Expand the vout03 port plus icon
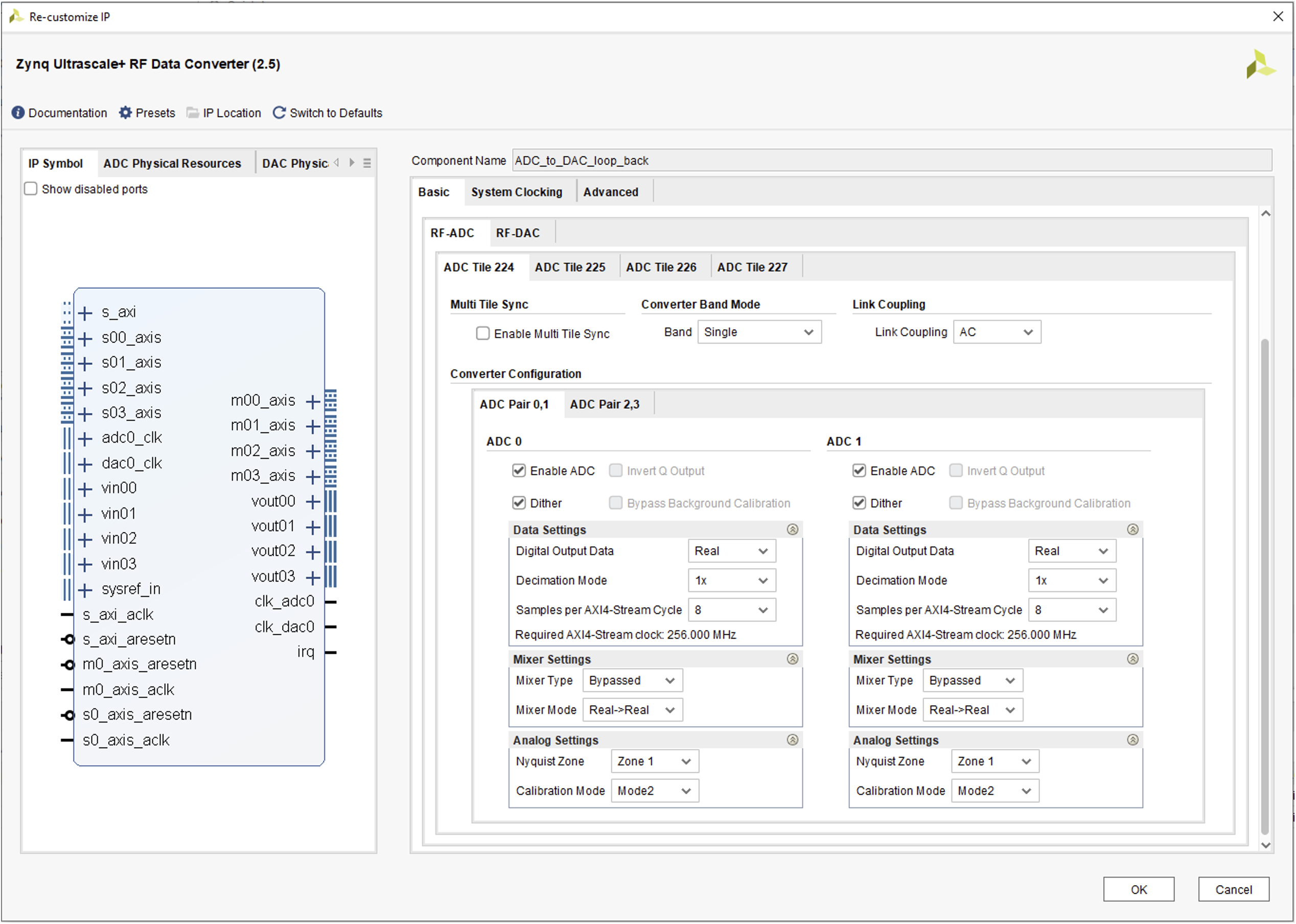 click(x=313, y=578)
